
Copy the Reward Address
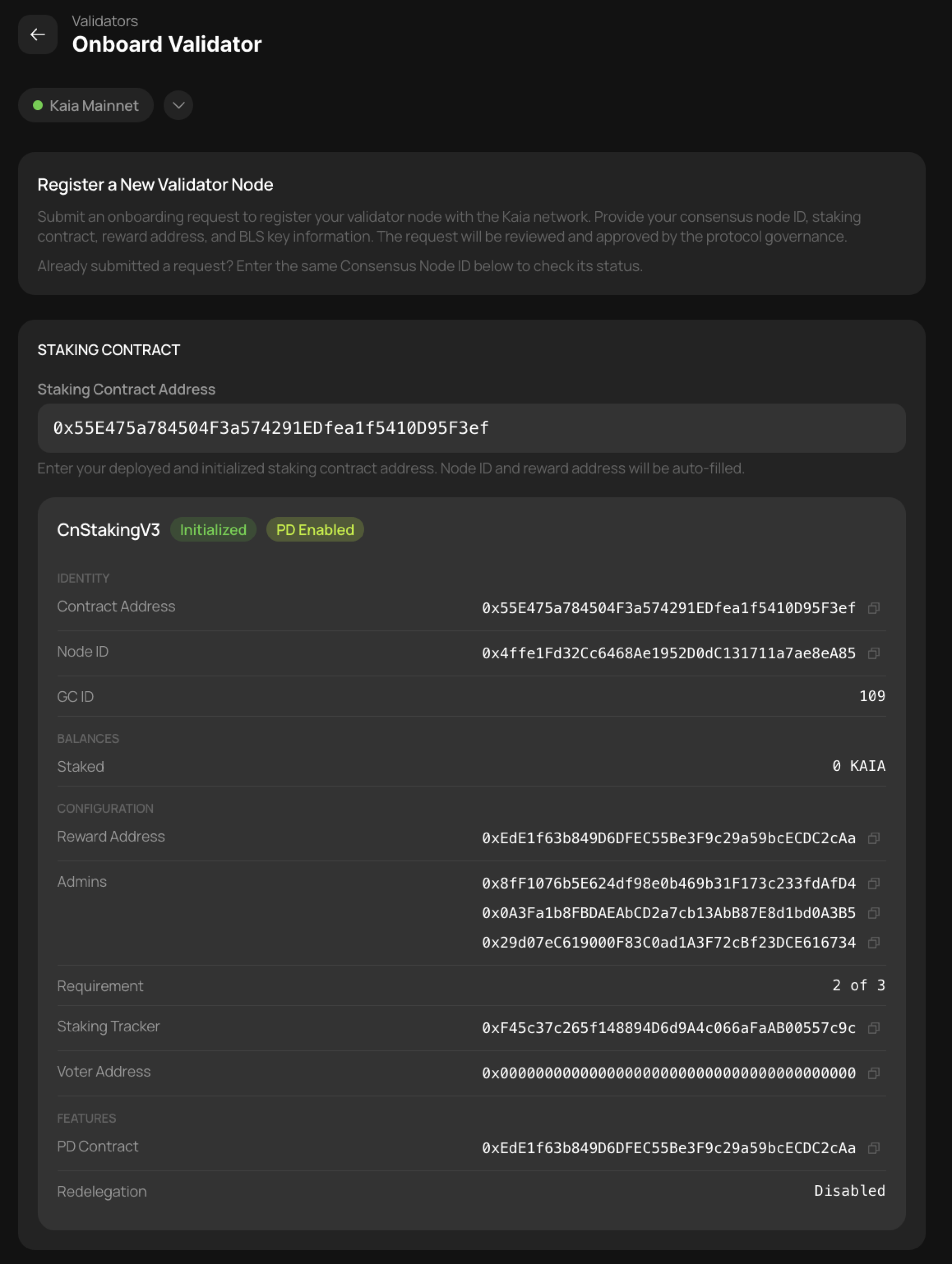tap(874, 838)
